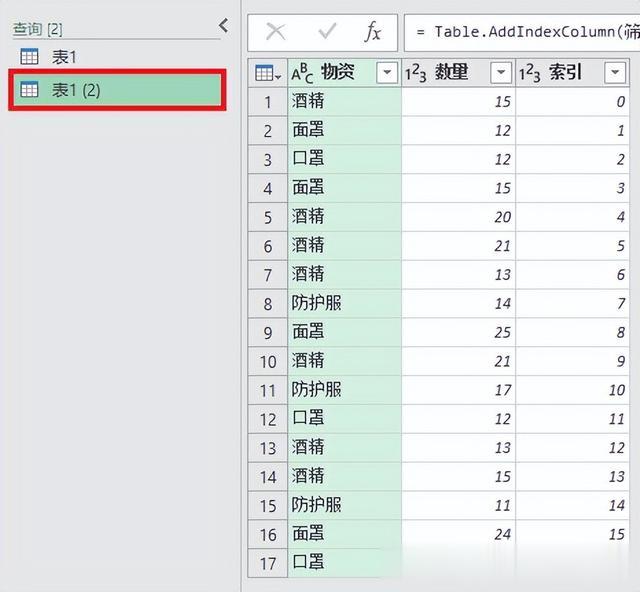
Task: Click 面罩 cell in row 2
Action: 344,131
